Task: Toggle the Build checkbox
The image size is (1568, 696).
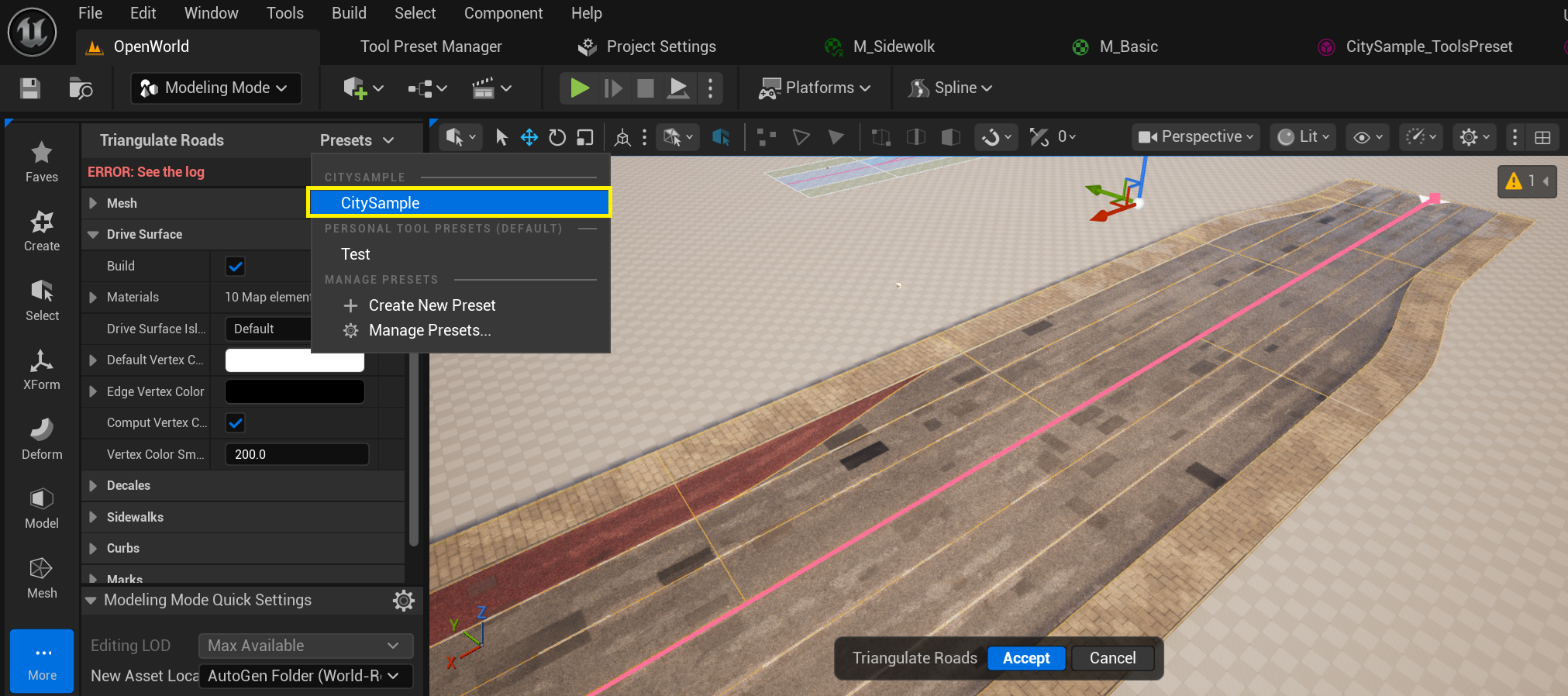Action: pyautogui.click(x=235, y=266)
